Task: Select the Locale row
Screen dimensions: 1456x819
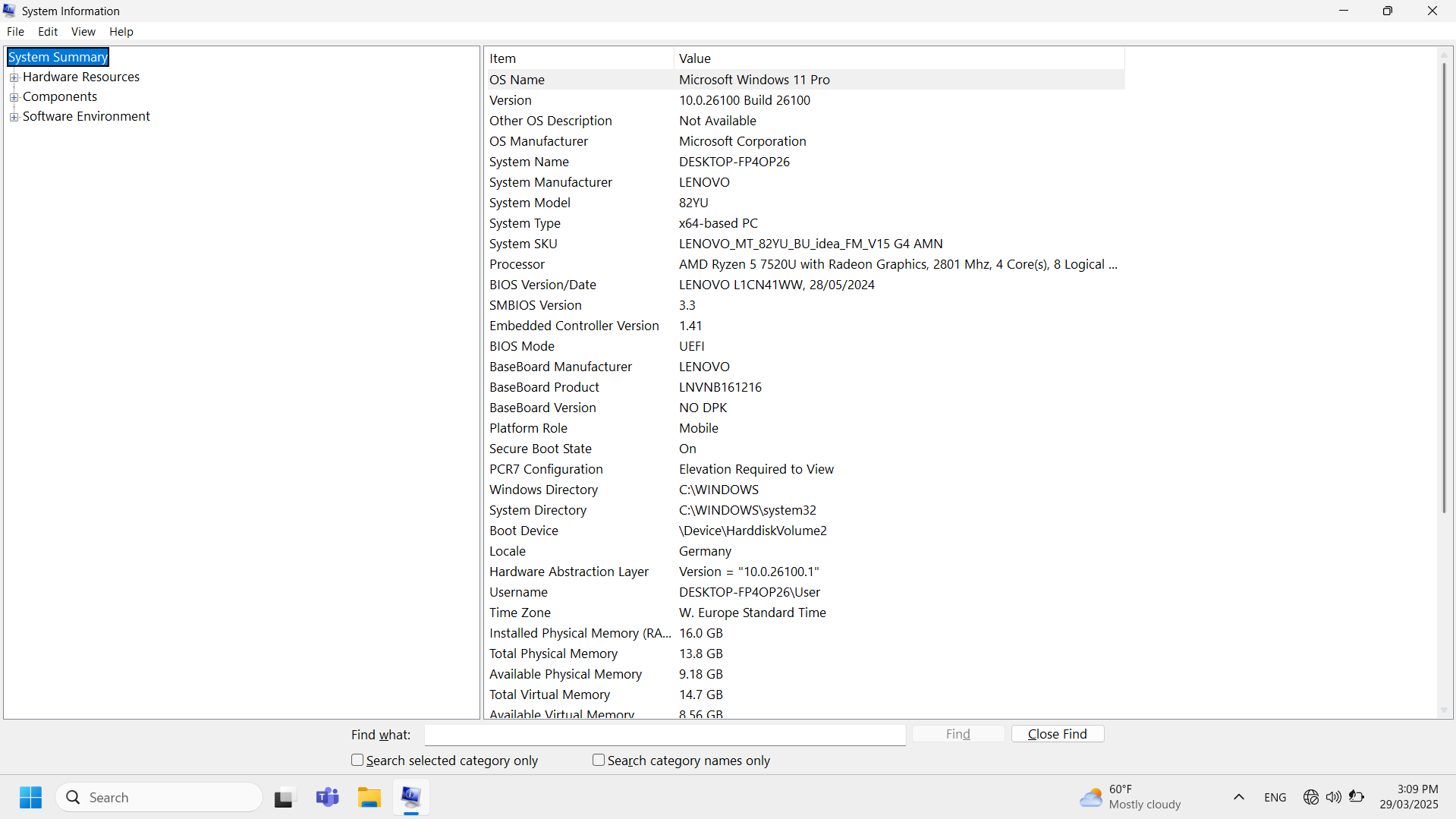Action: [805, 551]
